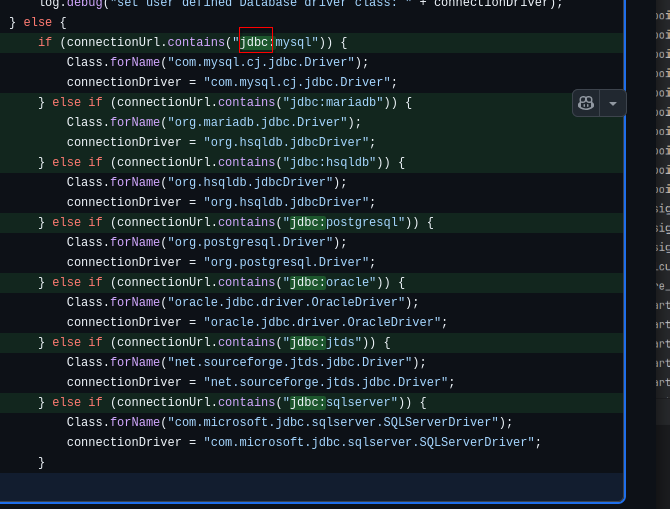Click the highlighted jdbc: before jtds
Screen dimensions: 670x509
(304, 342)
